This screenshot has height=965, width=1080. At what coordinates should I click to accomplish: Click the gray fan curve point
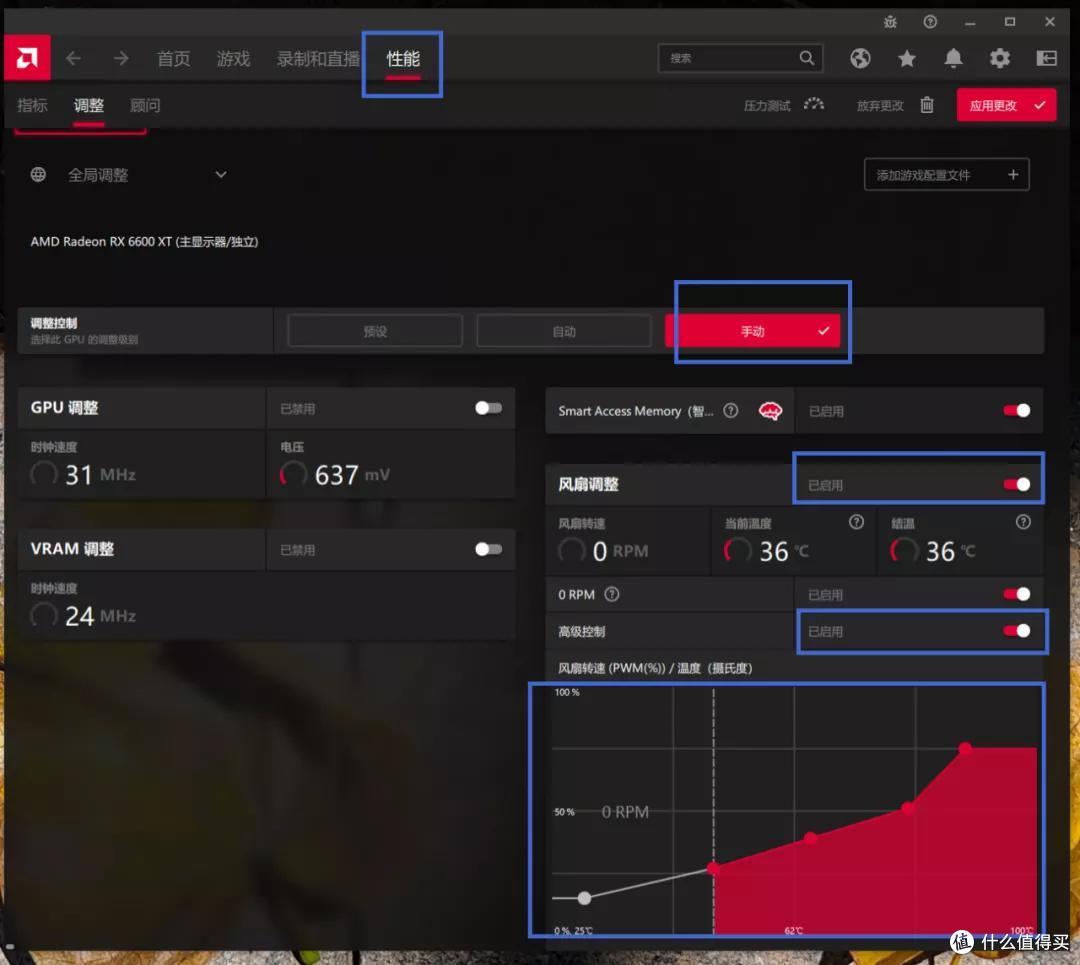pyautogui.click(x=584, y=897)
